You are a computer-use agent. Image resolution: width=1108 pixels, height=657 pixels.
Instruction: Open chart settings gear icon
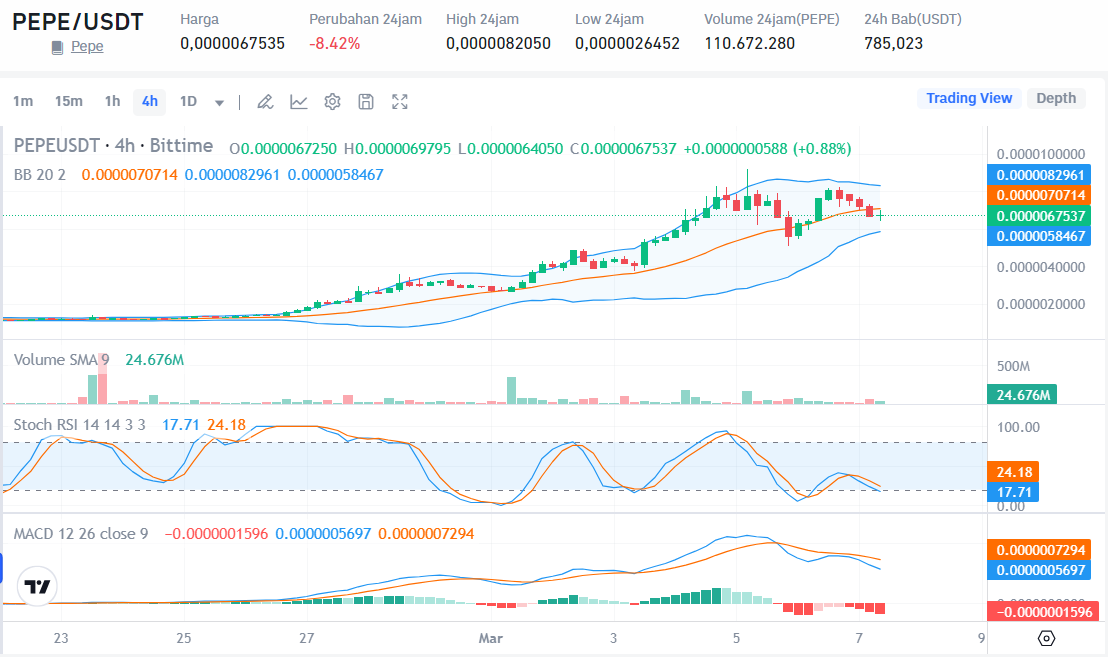click(x=332, y=102)
